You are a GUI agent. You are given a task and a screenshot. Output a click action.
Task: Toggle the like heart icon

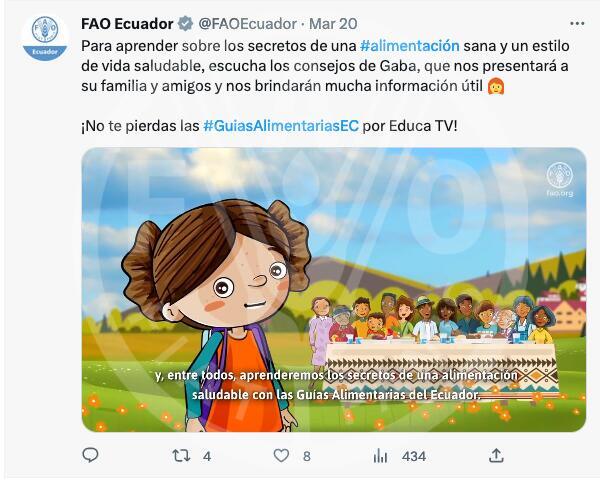pos(281,456)
